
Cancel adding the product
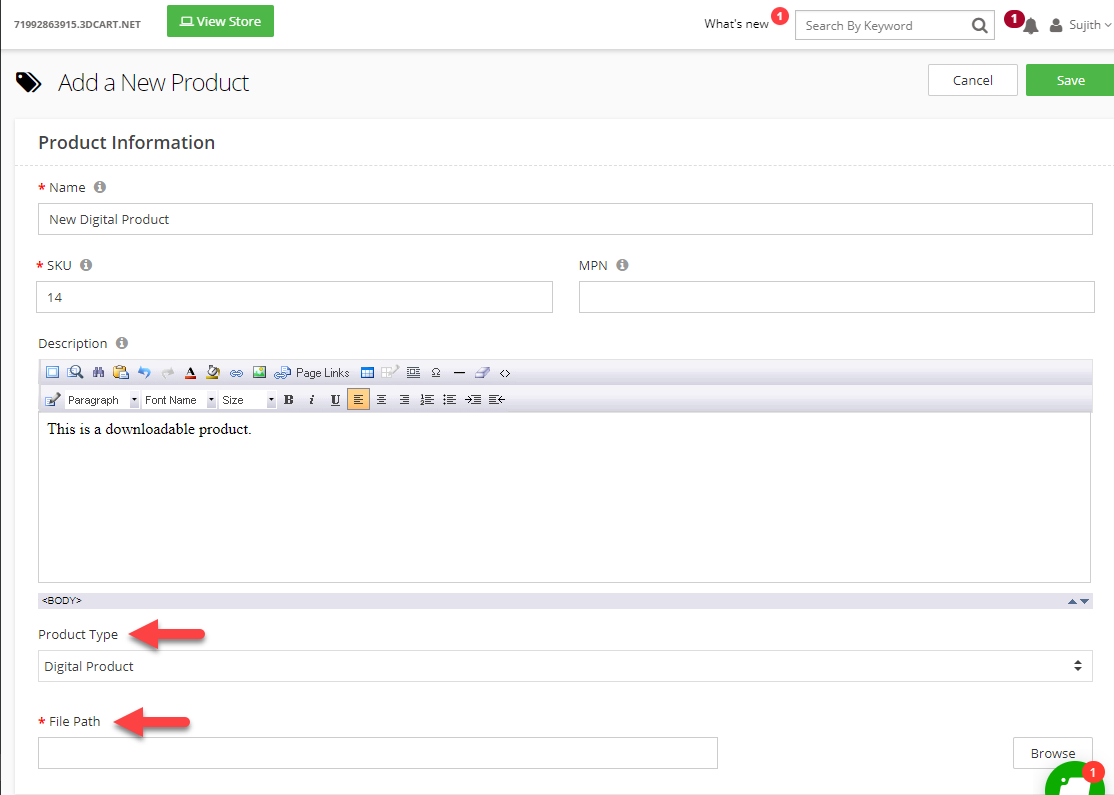tap(973, 80)
